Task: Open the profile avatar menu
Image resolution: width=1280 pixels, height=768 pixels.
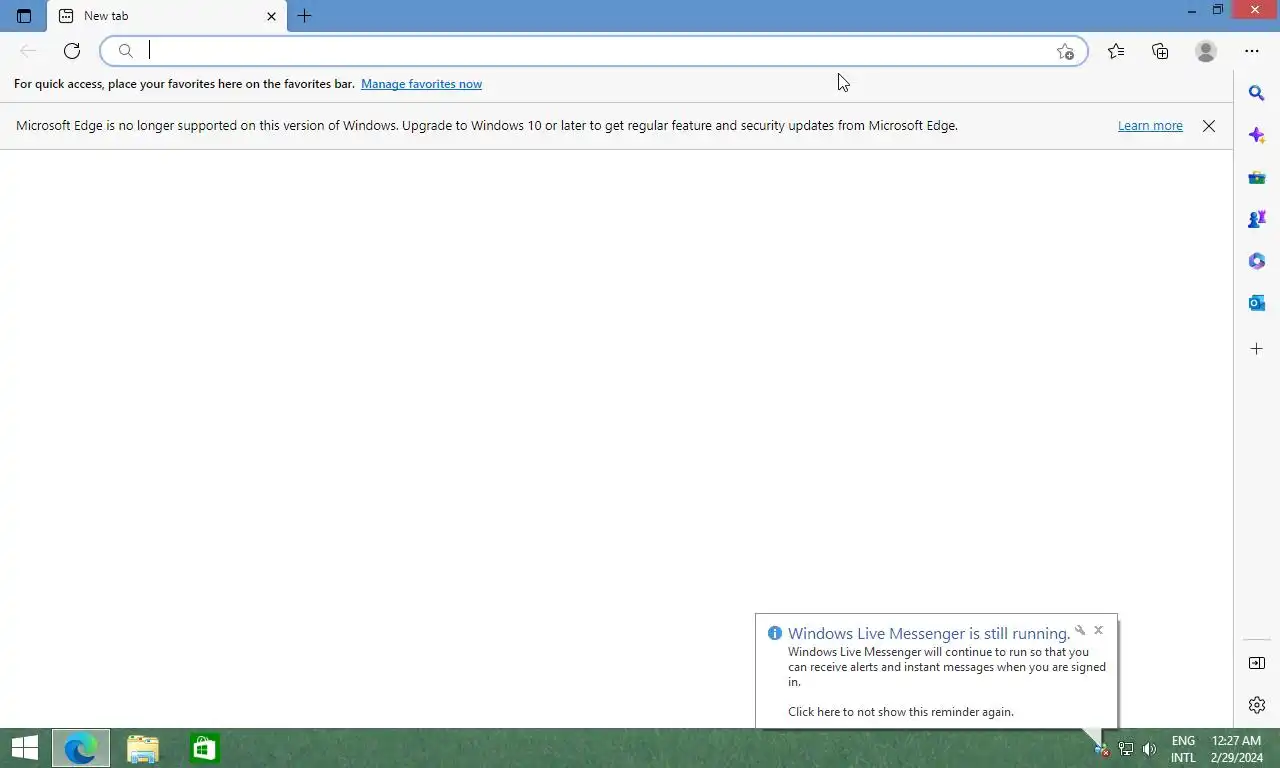Action: tap(1206, 51)
